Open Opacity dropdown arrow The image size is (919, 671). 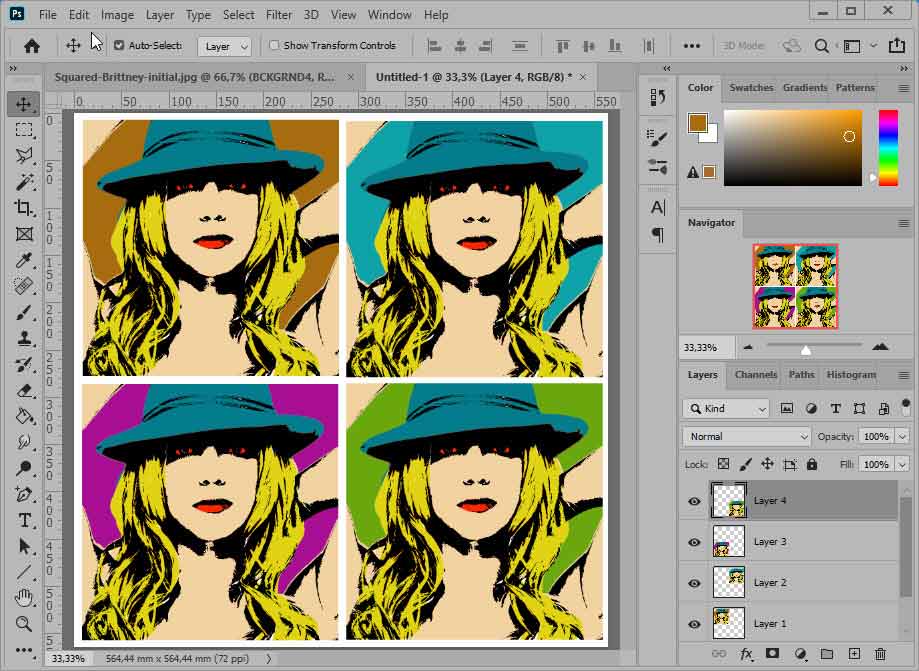(x=902, y=437)
